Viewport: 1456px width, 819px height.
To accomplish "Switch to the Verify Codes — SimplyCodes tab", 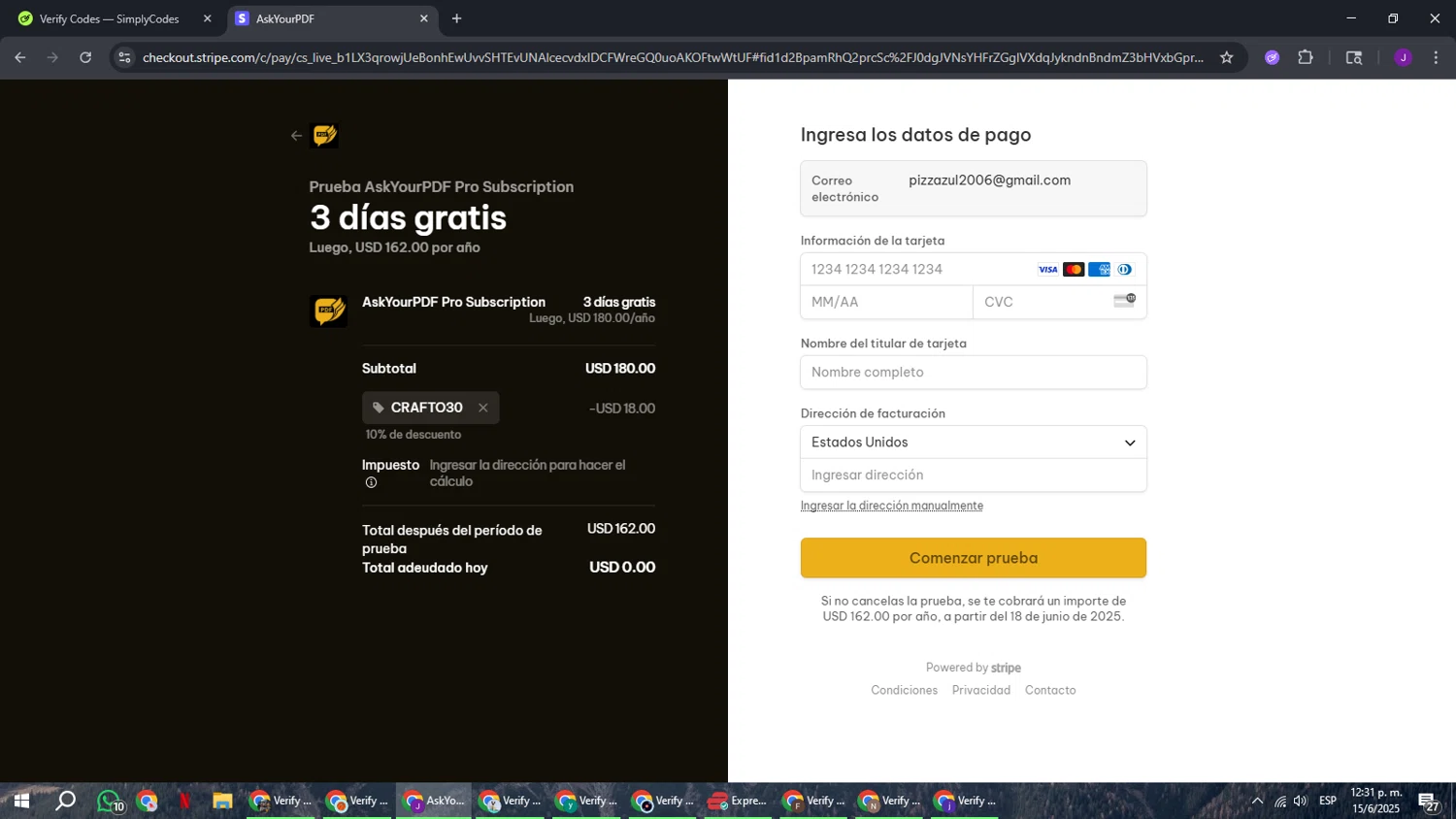I will click(x=110, y=18).
